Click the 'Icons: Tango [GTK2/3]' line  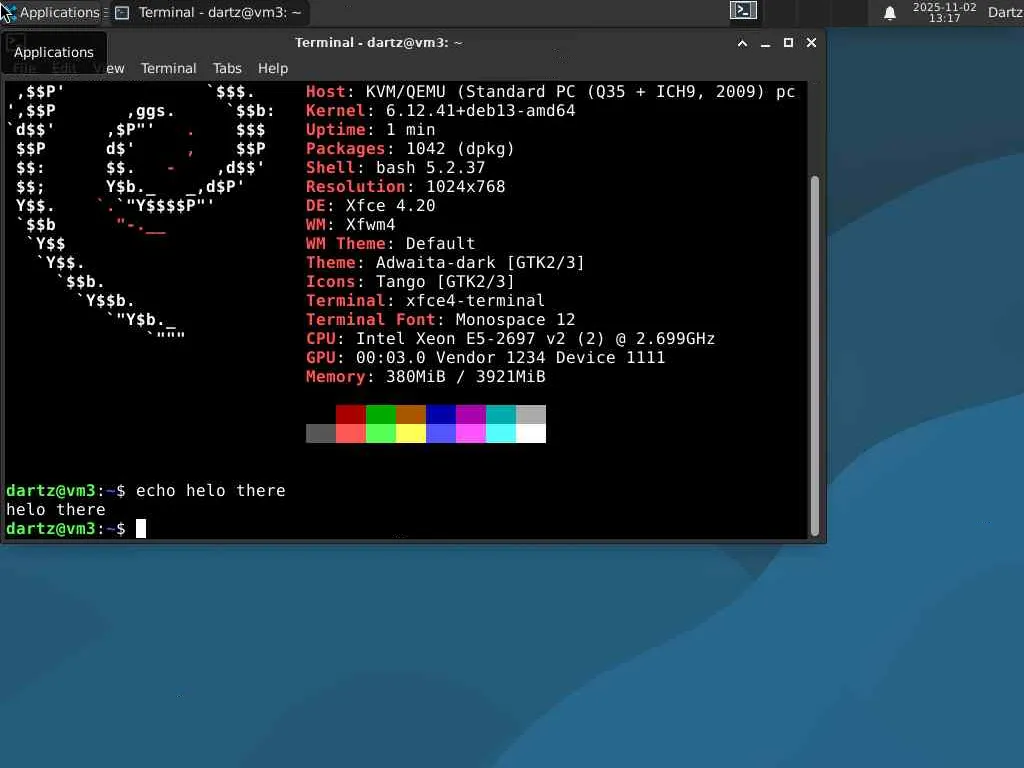410,281
